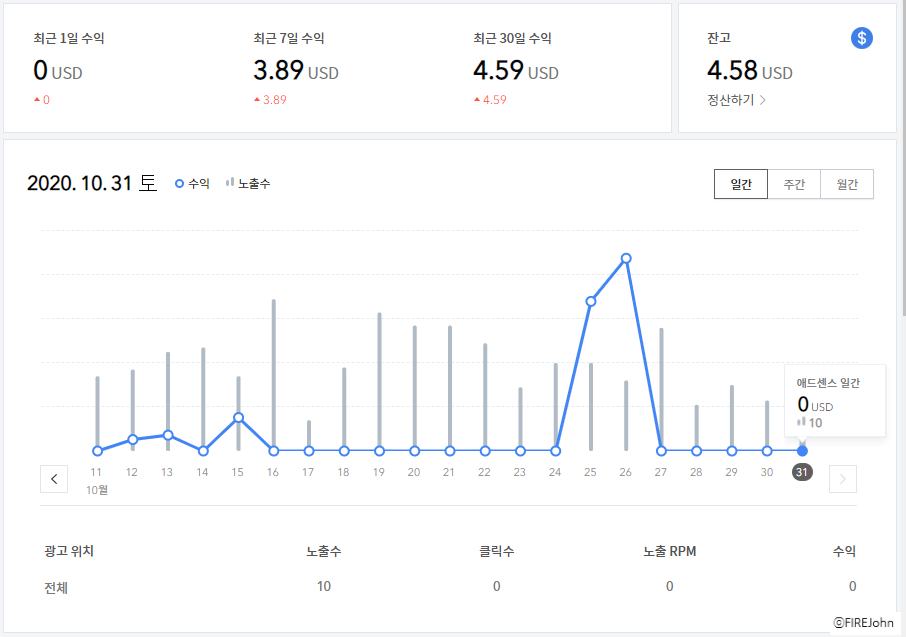Viewport: 906px width, 637px height.
Task: Switch to the 주간 weekly tab
Action: 794,184
